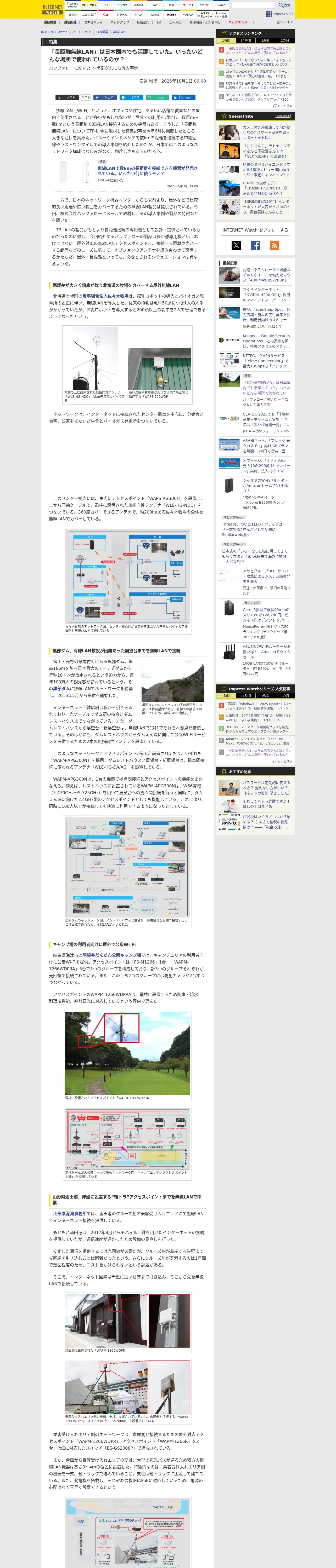Open the rank 3 CEATEC 2025 ranking article
Image resolution: width=336 pixels, height=1568 pixels.
259,74
